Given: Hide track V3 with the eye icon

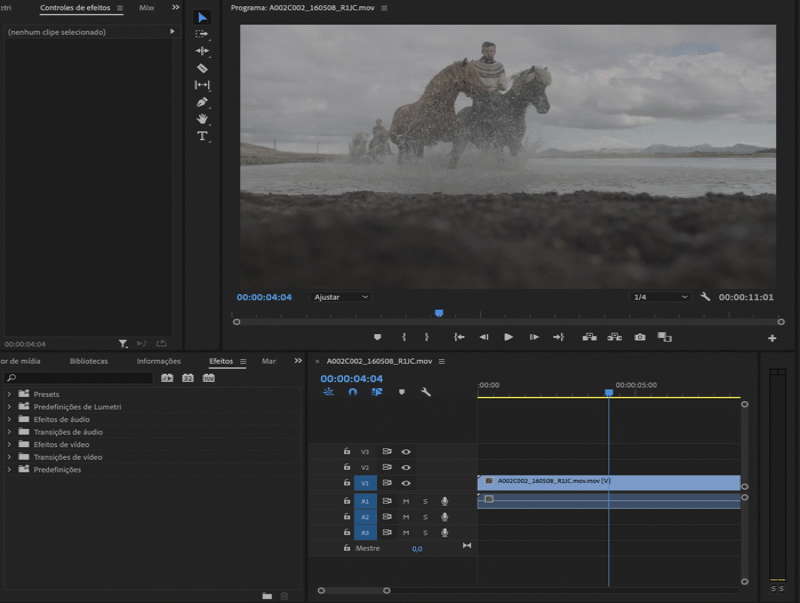Looking at the screenshot, I should tap(406, 452).
